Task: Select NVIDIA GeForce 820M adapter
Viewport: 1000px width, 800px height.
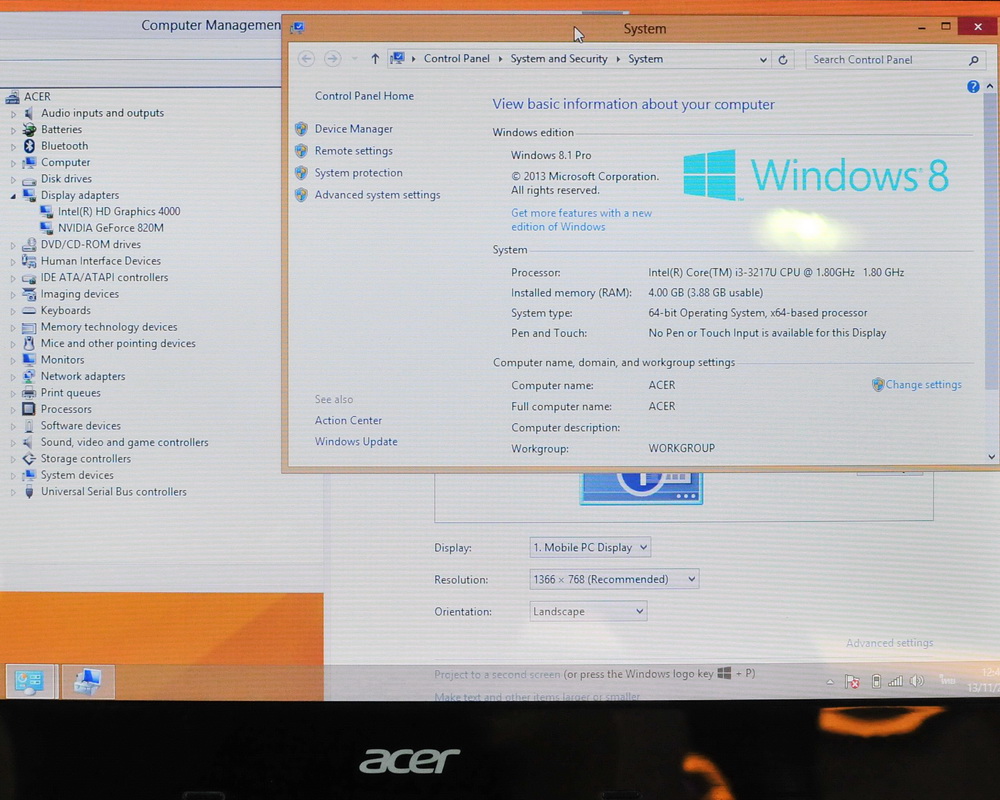Action: (110, 228)
